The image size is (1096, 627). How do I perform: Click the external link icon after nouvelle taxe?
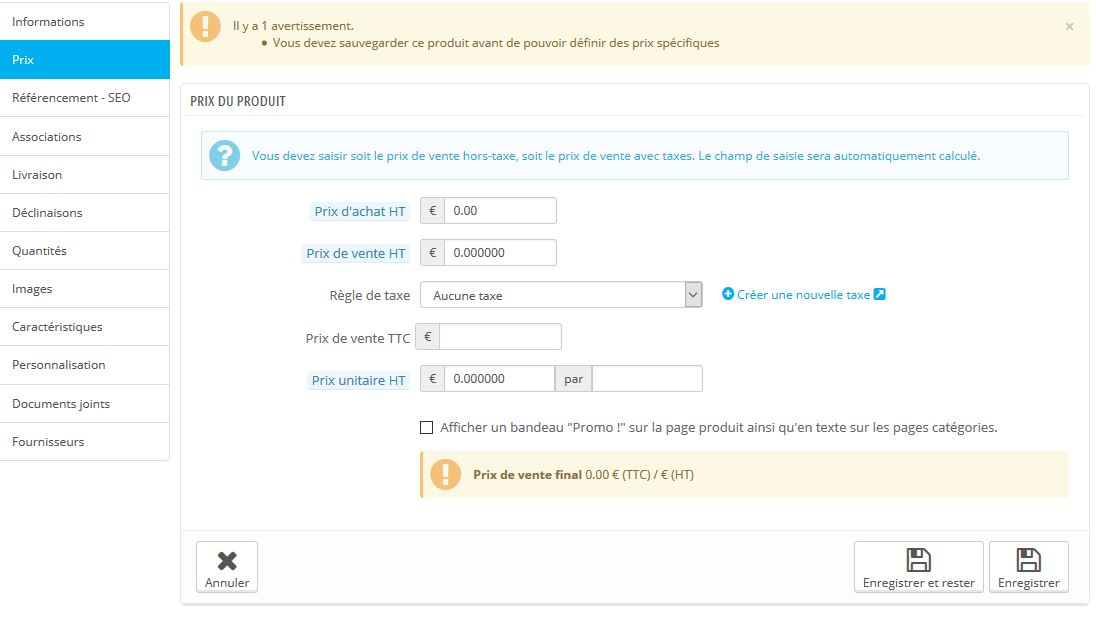[880, 294]
